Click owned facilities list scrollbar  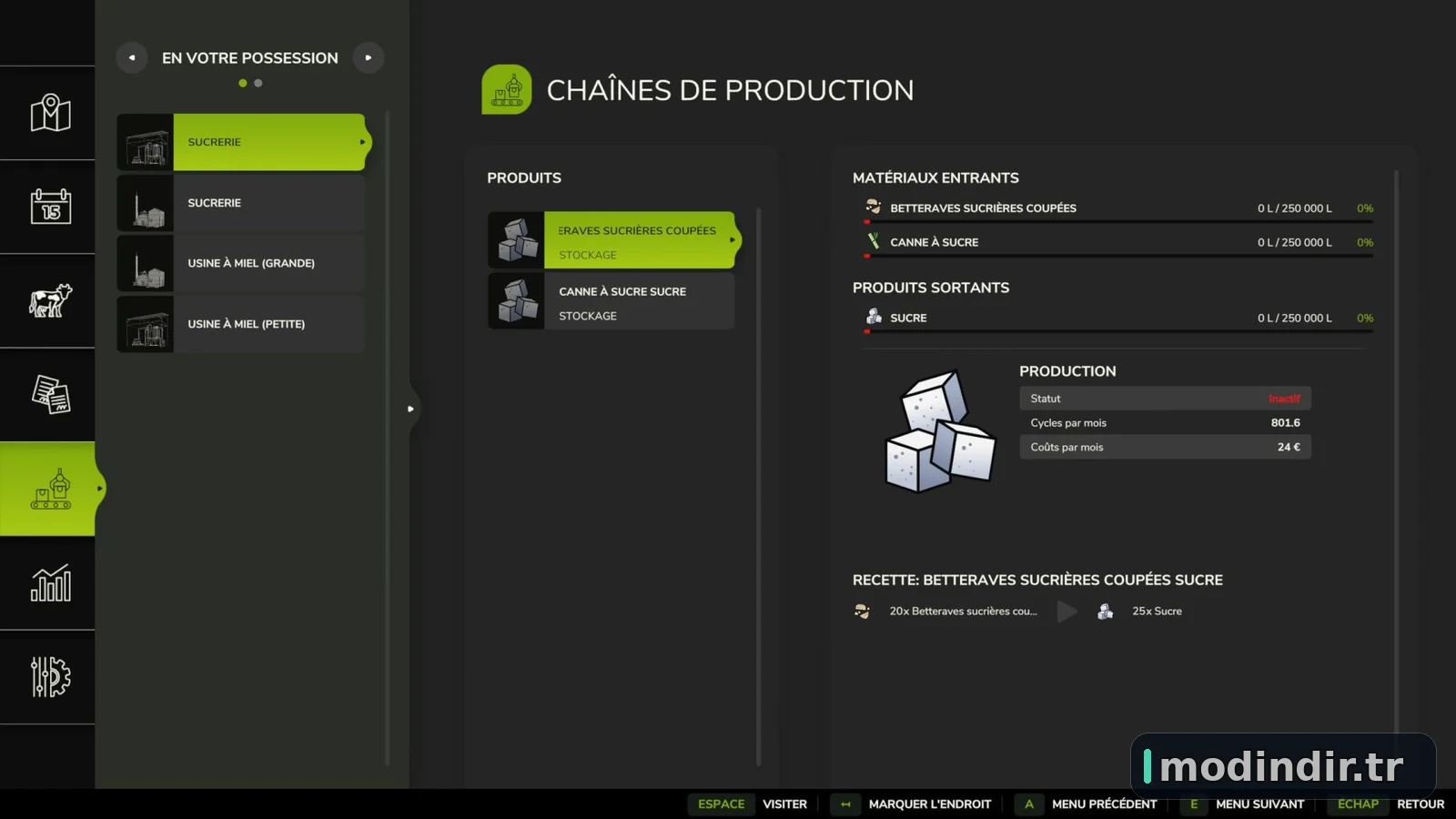pos(388,439)
